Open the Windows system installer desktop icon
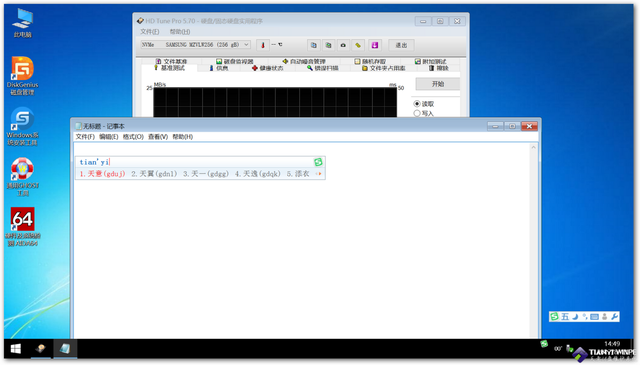 click(22, 126)
